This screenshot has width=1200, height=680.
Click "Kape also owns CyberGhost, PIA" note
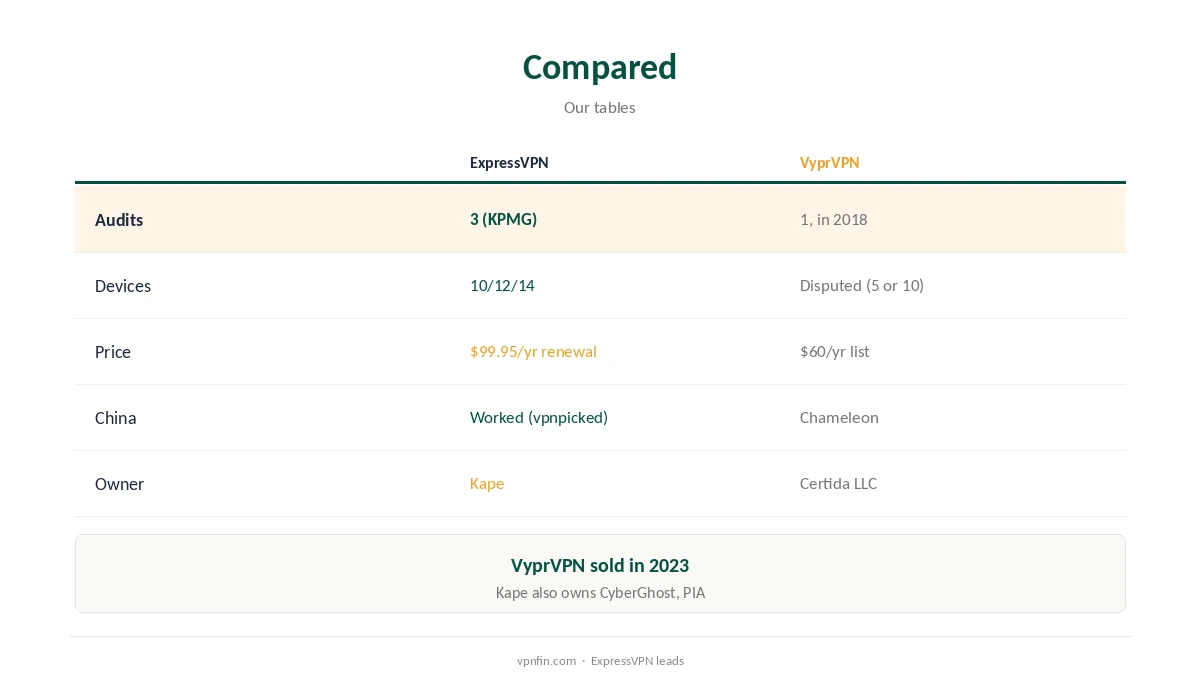pyautogui.click(x=600, y=593)
